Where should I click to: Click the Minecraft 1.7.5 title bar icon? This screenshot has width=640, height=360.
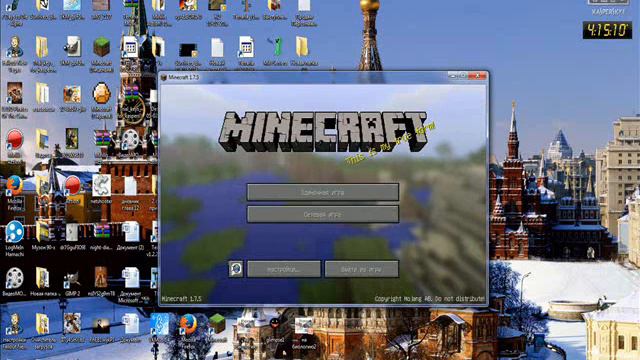pyautogui.click(x=164, y=77)
